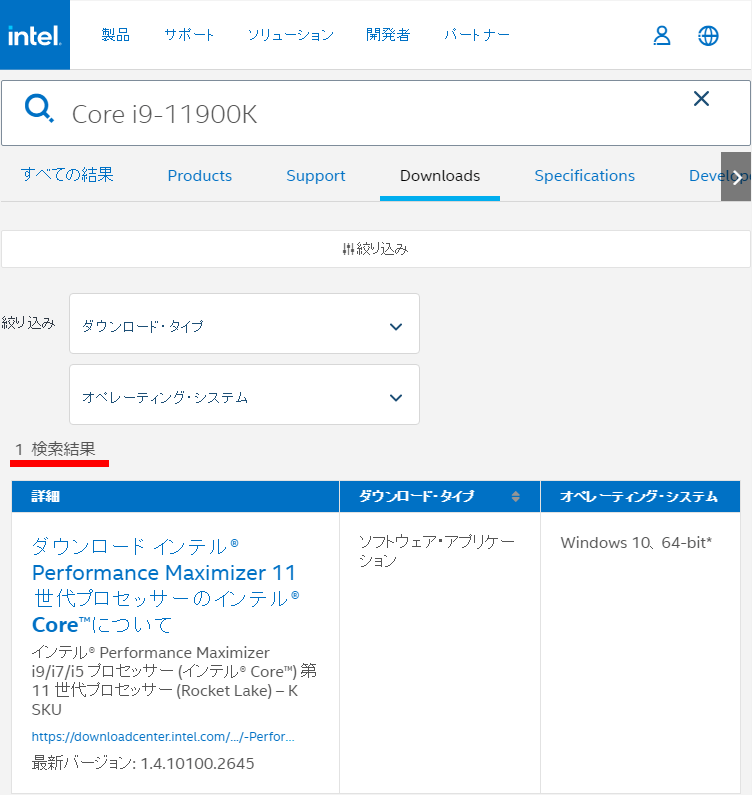752x795 pixels.
Task: Switch to the Specifications tab
Action: click(585, 175)
